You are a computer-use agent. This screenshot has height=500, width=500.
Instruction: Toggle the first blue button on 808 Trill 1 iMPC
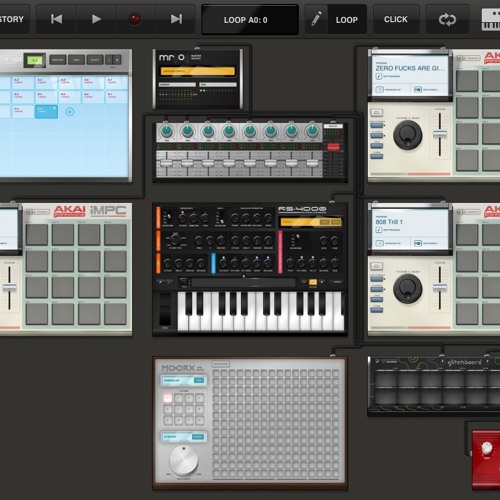pyautogui.click(x=377, y=279)
